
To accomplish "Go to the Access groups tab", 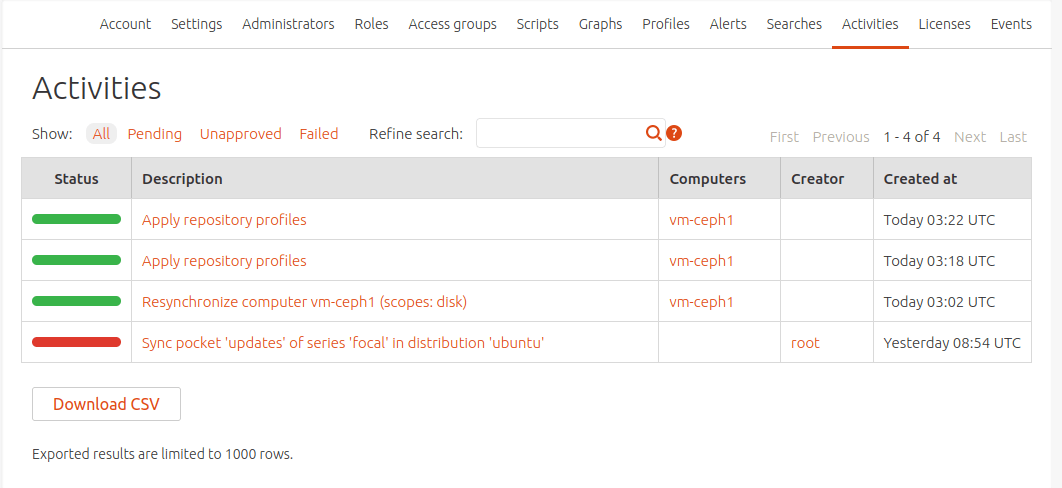I will pos(453,24).
